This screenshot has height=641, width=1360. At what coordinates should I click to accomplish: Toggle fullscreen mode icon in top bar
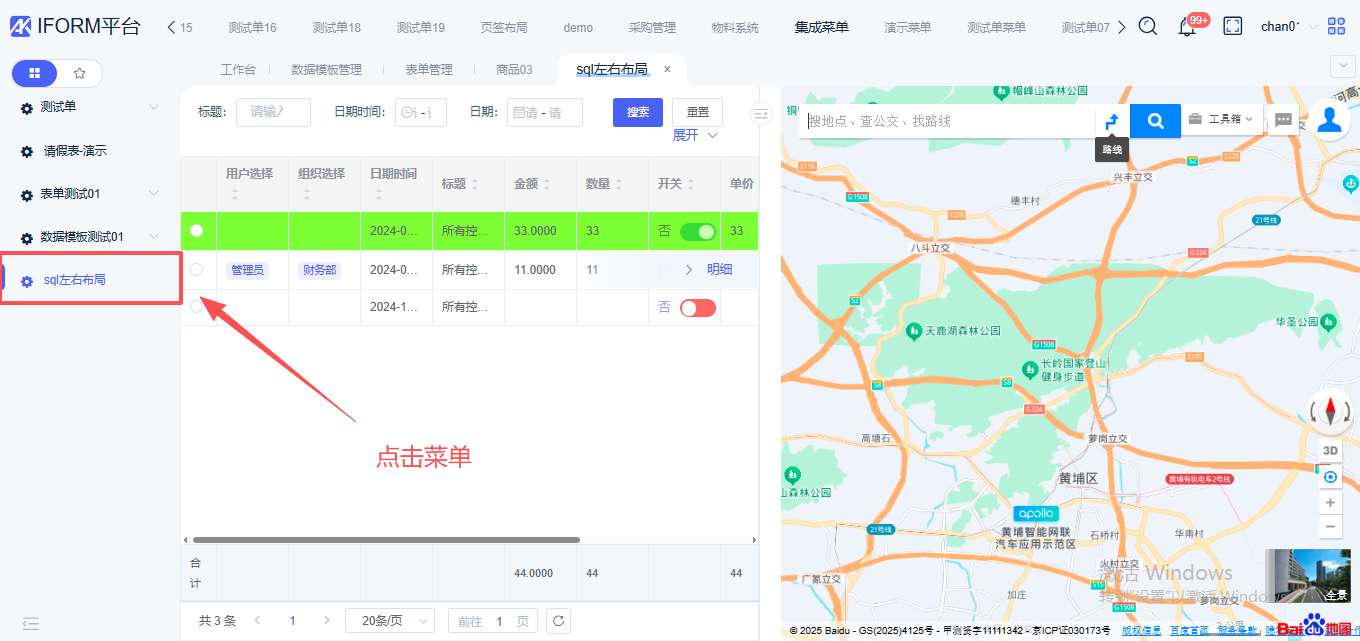(1233, 27)
